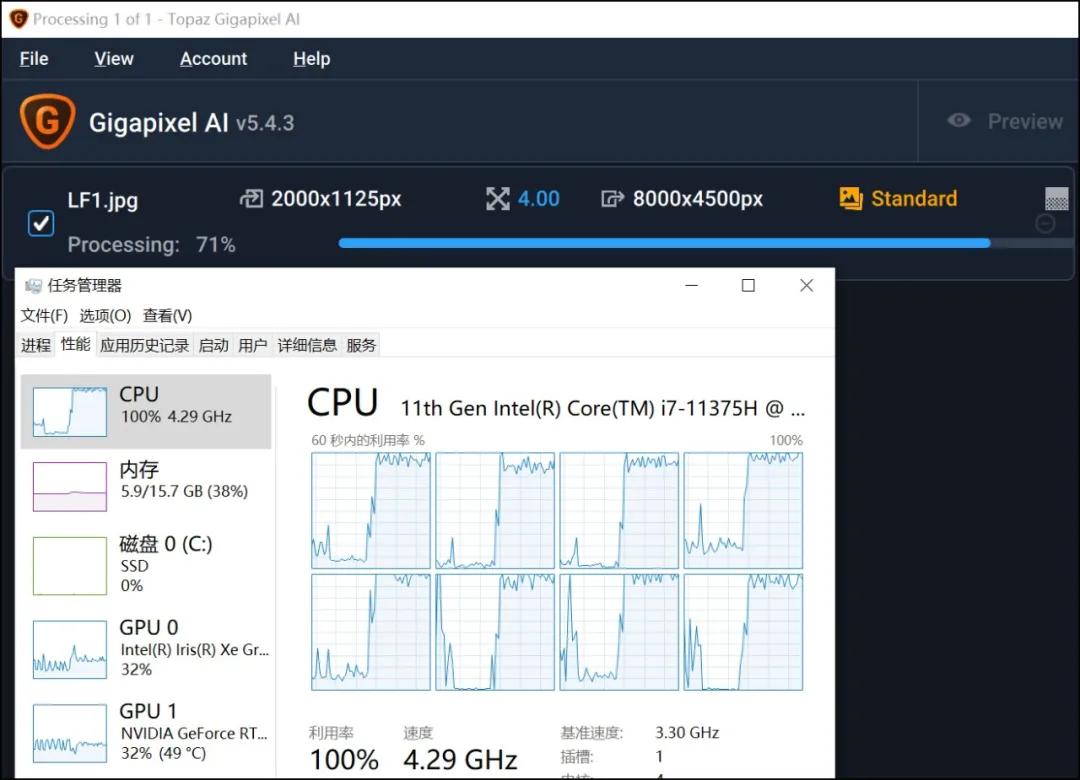Switch to the 进程 tab
This screenshot has width=1080, height=780.
pyautogui.click(x=36, y=345)
